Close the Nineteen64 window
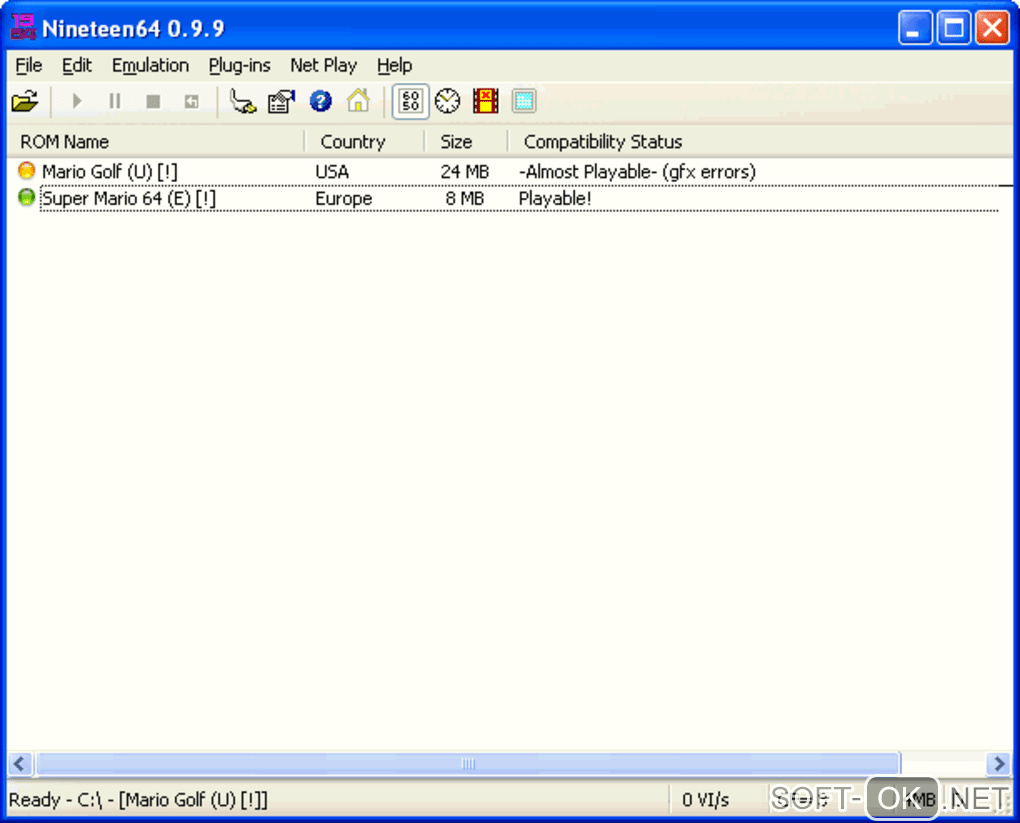The image size is (1020, 823). click(992, 28)
